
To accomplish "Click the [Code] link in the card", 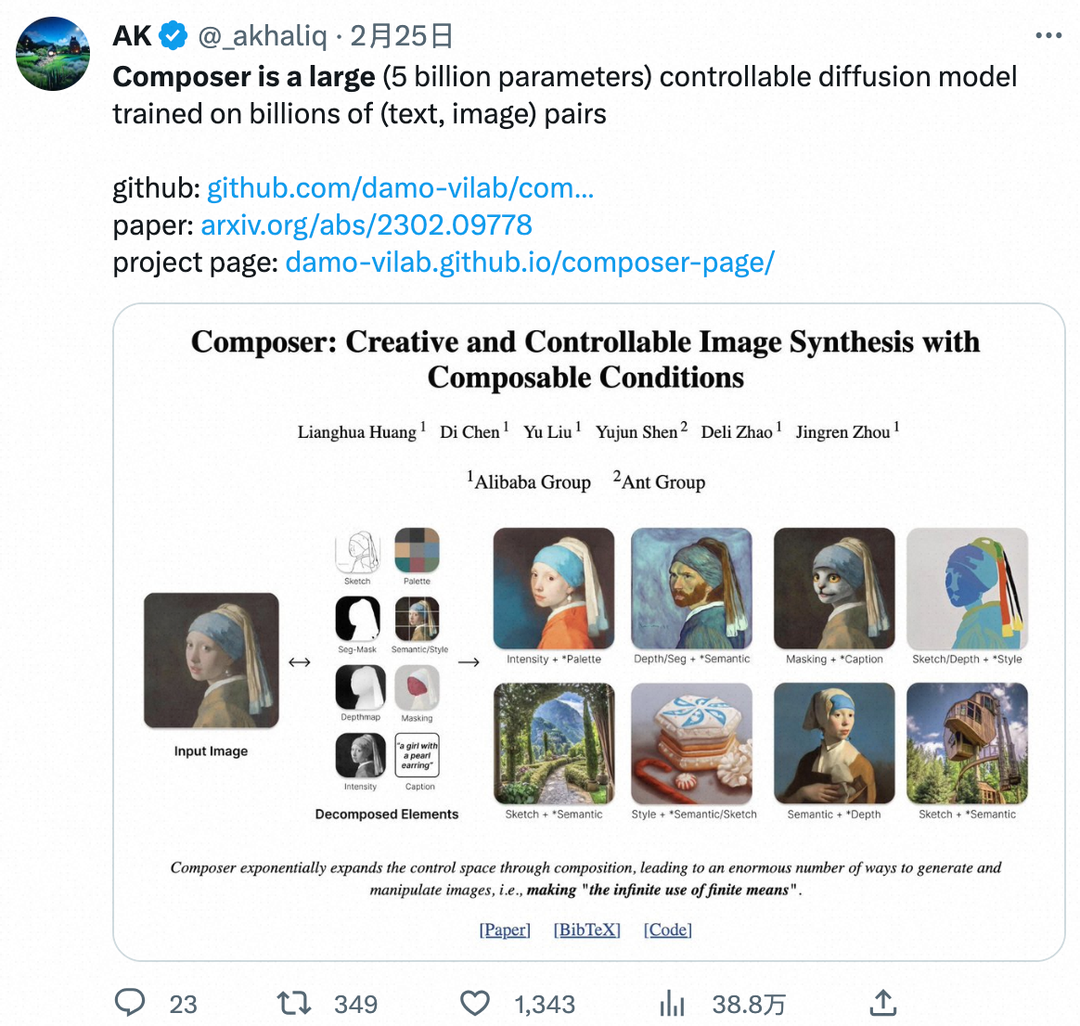I will [x=668, y=930].
